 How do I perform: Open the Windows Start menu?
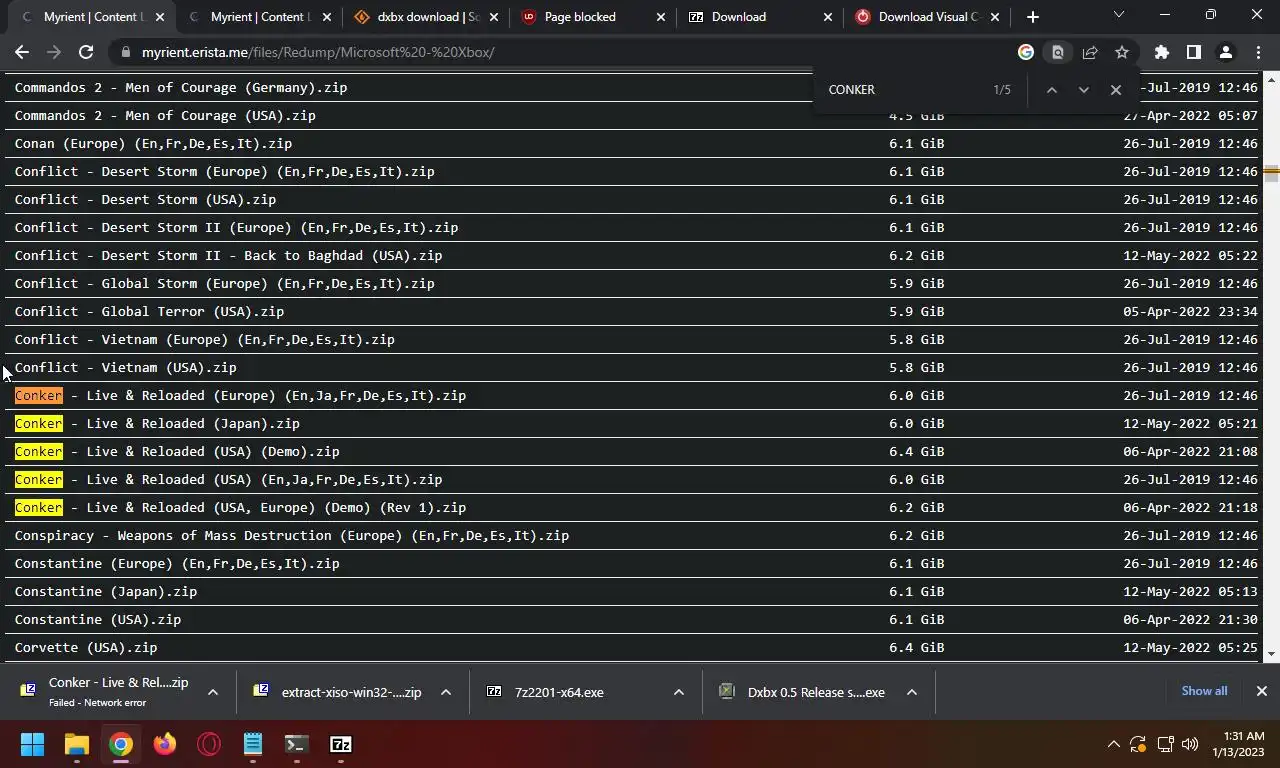point(32,744)
